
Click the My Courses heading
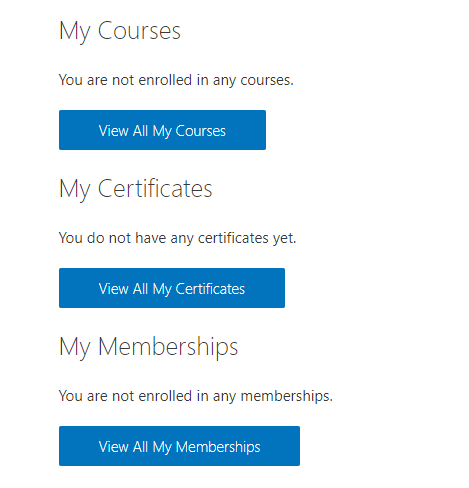[120, 31]
